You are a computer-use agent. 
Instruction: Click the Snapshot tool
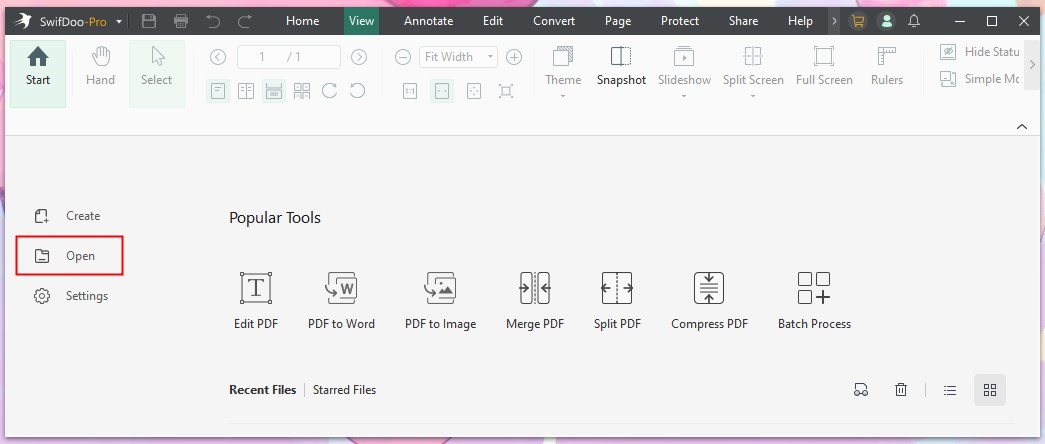(x=621, y=67)
